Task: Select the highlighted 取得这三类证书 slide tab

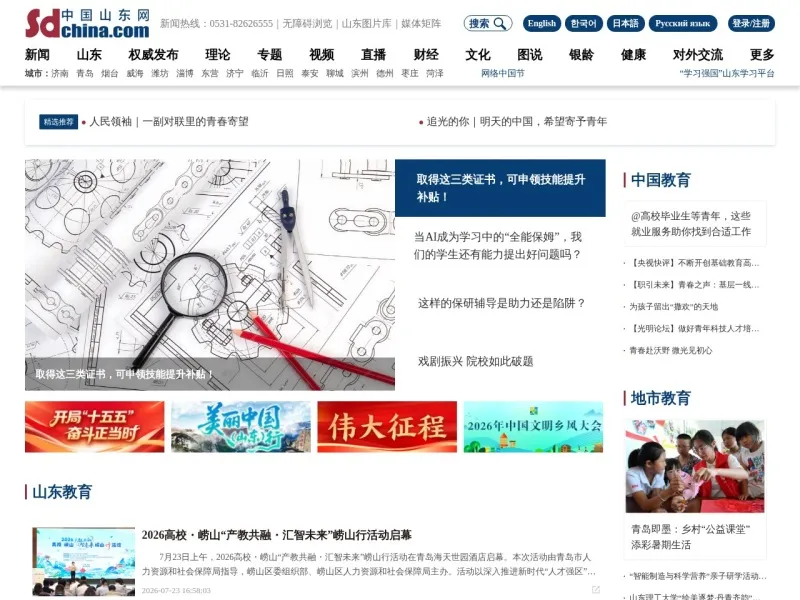Action: click(500, 188)
